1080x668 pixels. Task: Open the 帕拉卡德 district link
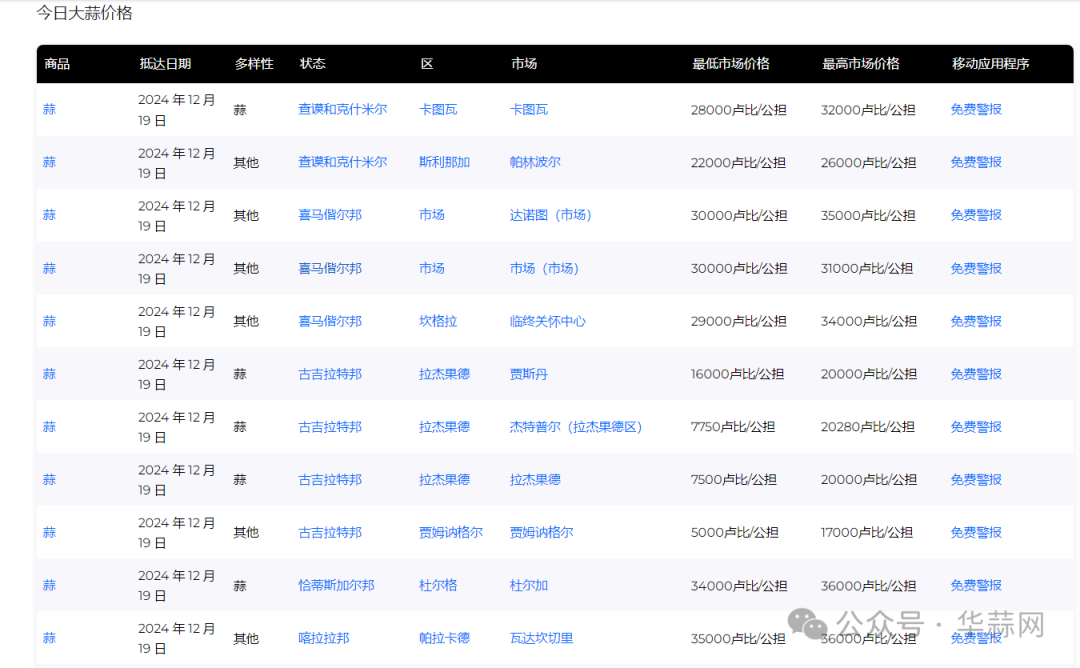click(444, 638)
